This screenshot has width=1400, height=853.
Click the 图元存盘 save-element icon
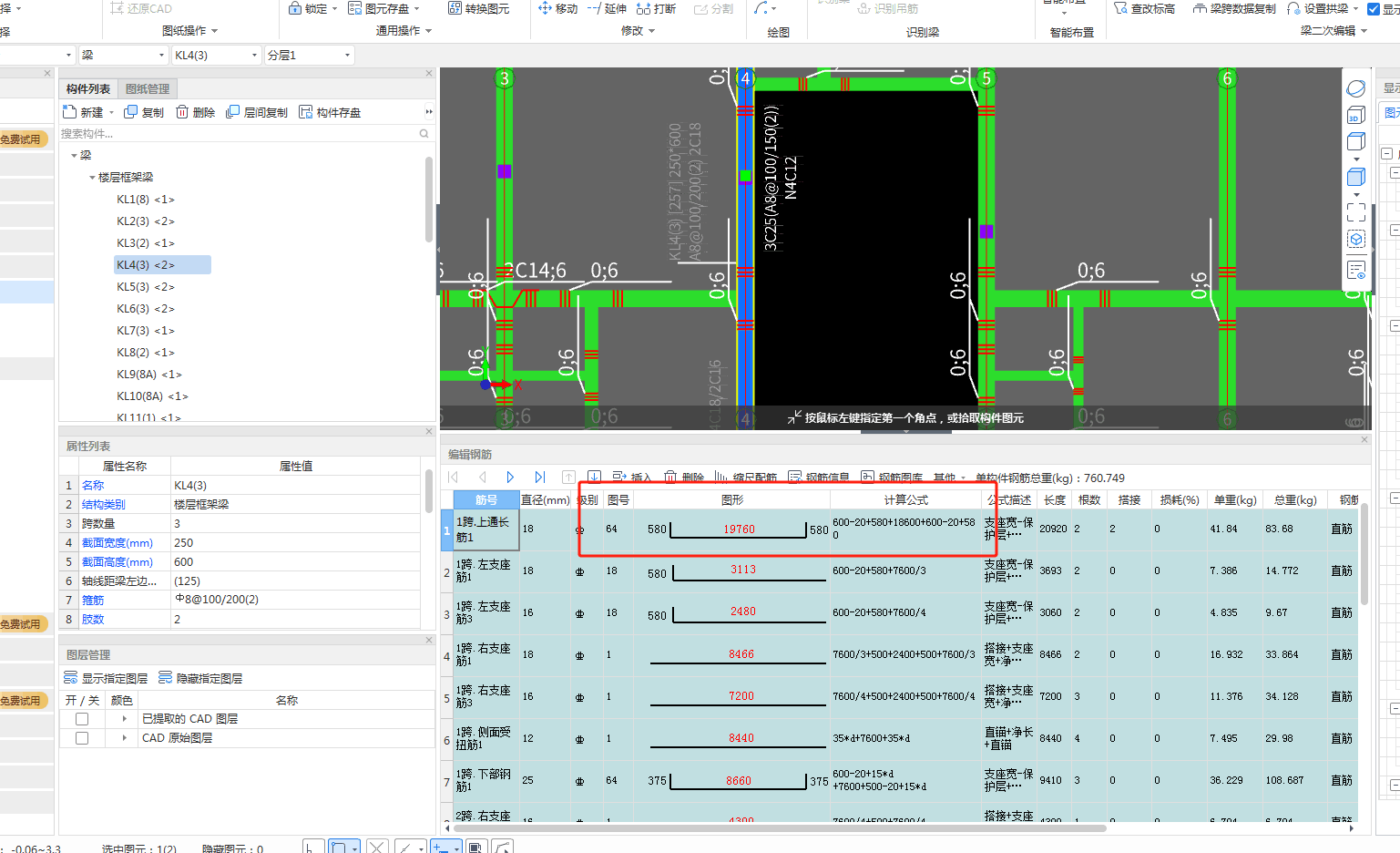(x=355, y=8)
